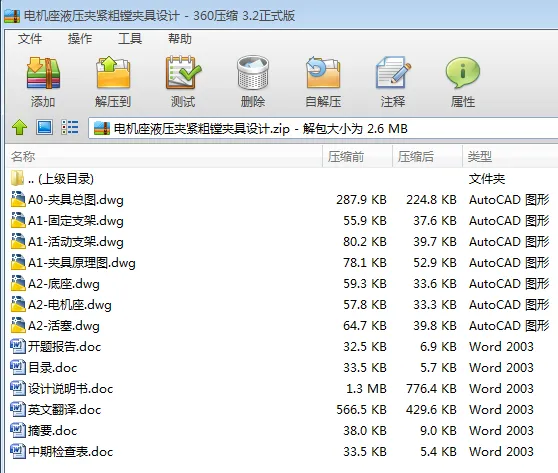
Task: Open the 工具 (Tools) menu
Action: click(x=130, y=38)
